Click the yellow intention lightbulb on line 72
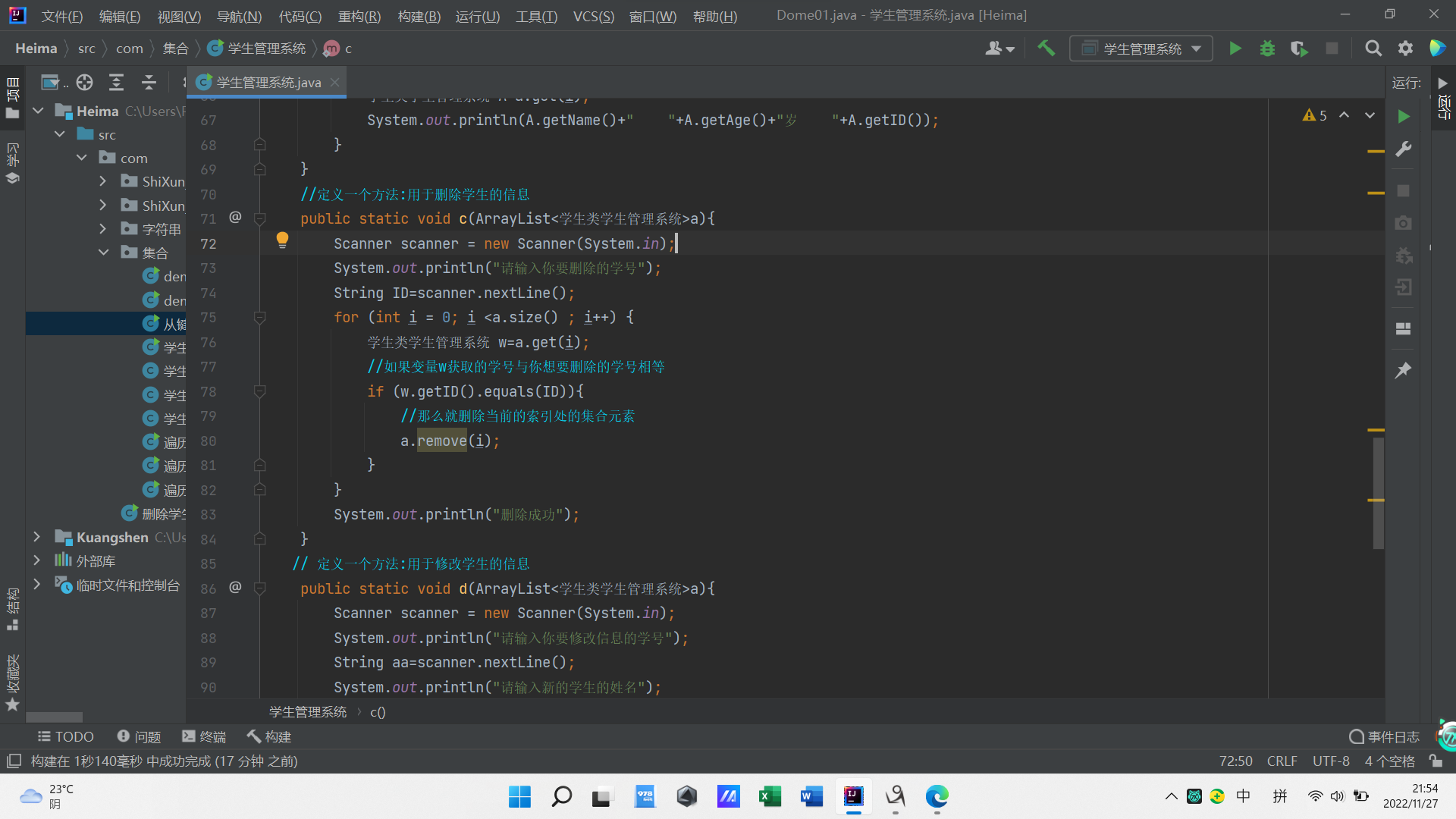The image size is (1456, 819). click(282, 240)
